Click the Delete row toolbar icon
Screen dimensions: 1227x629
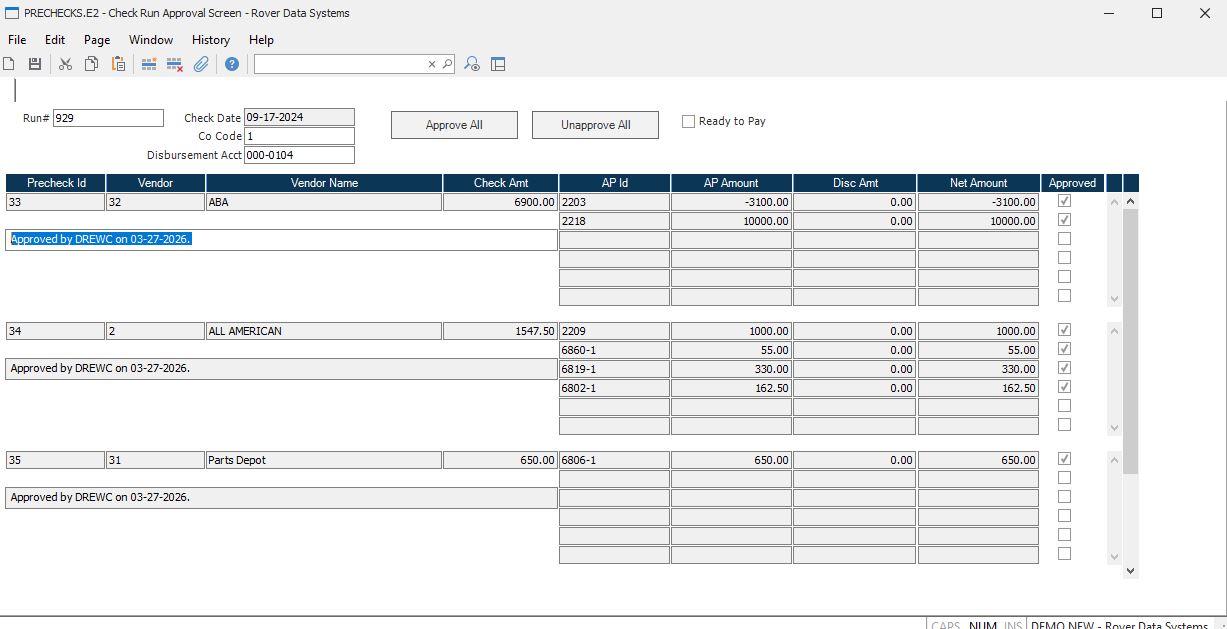tap(174, 64)
